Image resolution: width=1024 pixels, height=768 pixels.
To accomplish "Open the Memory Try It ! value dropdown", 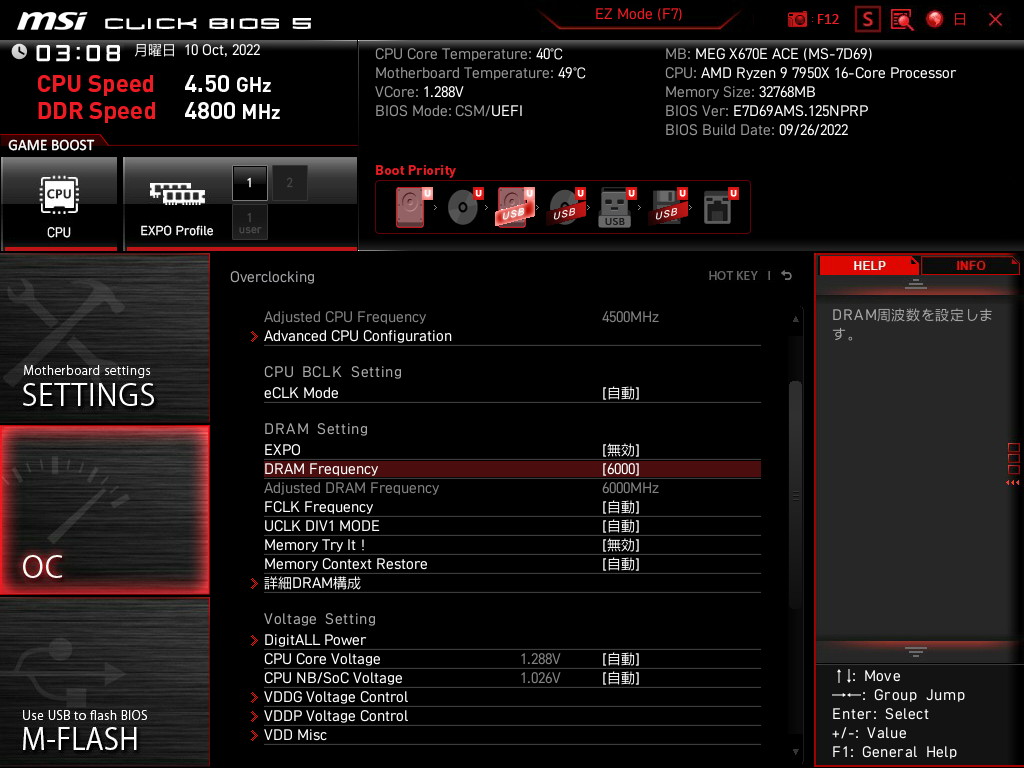I will pos(620,545).
